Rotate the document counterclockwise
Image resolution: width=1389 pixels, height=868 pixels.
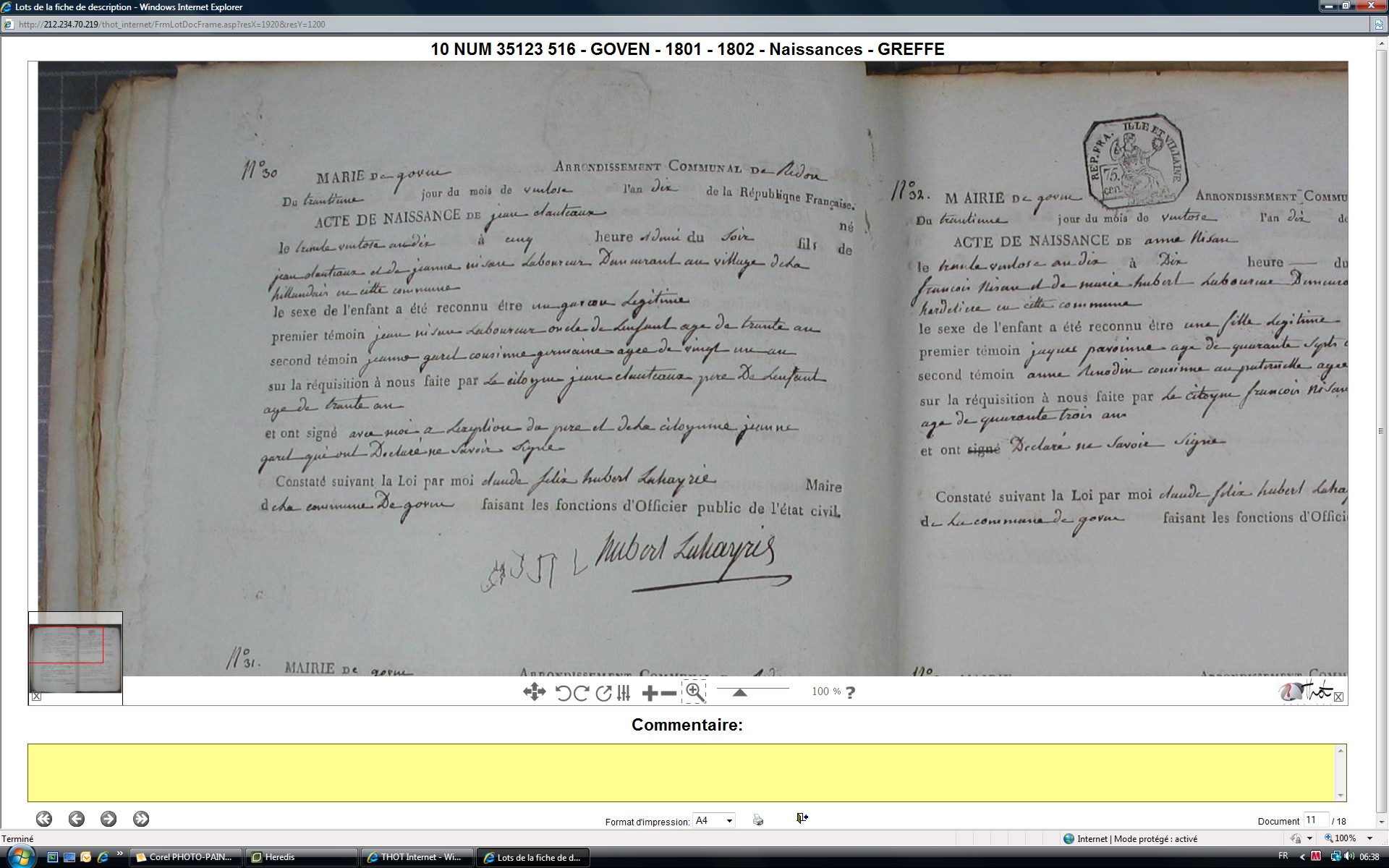(x=563, y=693)
